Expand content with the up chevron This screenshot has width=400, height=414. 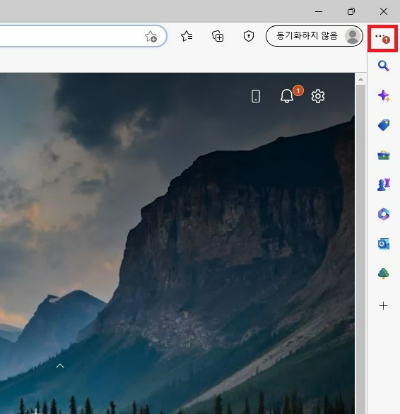(60, 366)
